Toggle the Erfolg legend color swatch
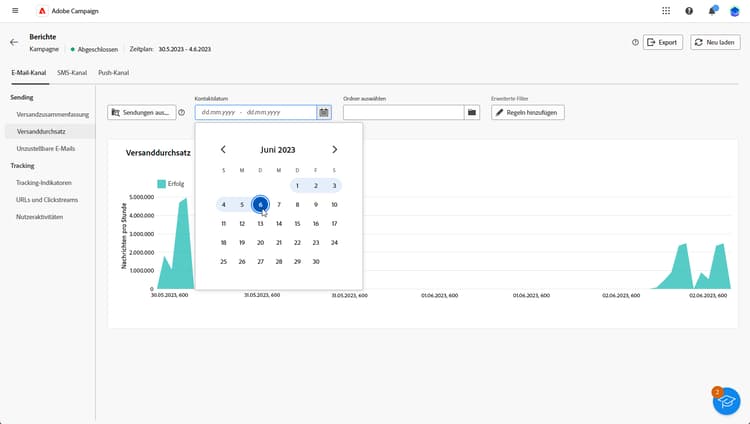 (161, 184)
